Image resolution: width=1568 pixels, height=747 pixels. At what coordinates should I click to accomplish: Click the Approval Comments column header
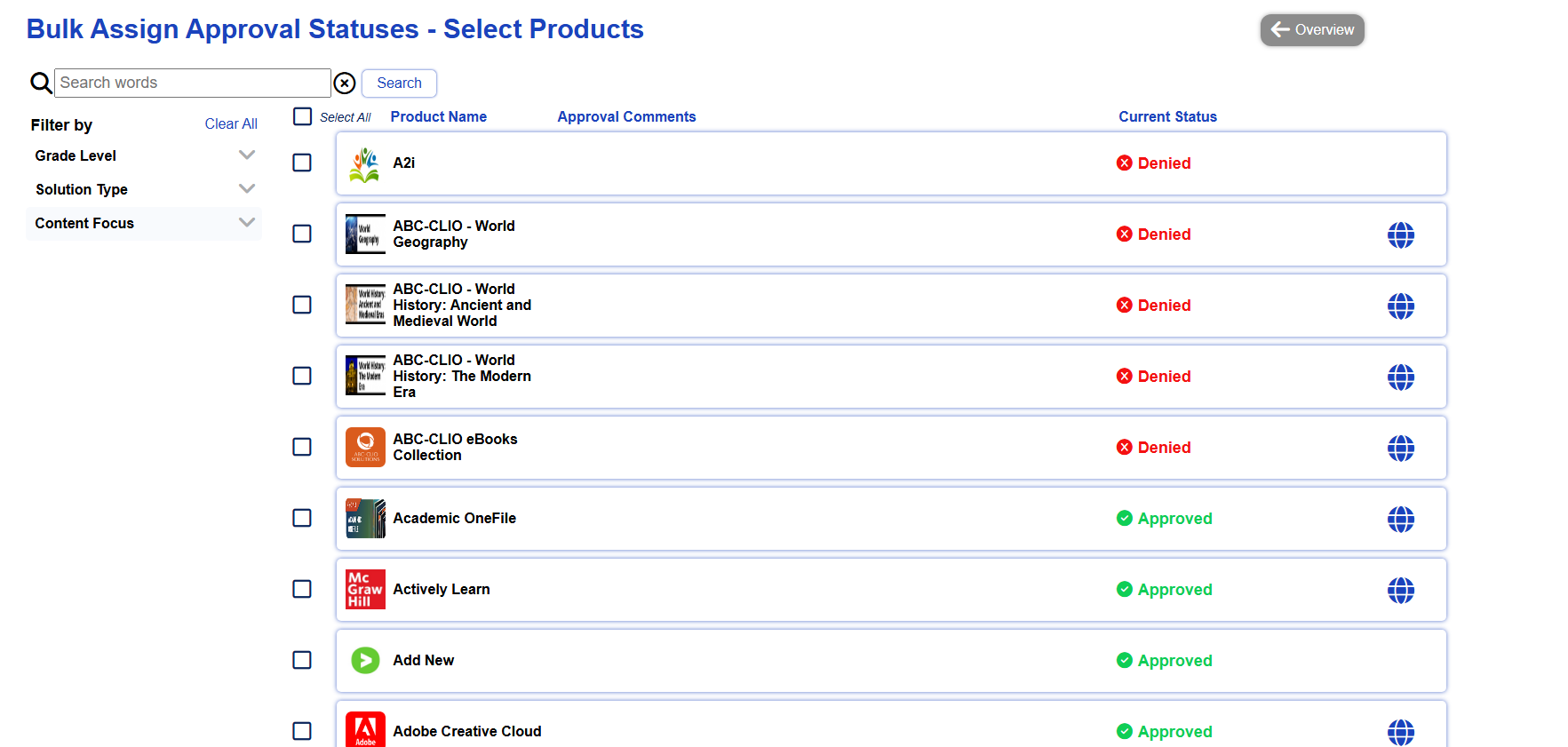pyautogui.click(x=626, y=116)
